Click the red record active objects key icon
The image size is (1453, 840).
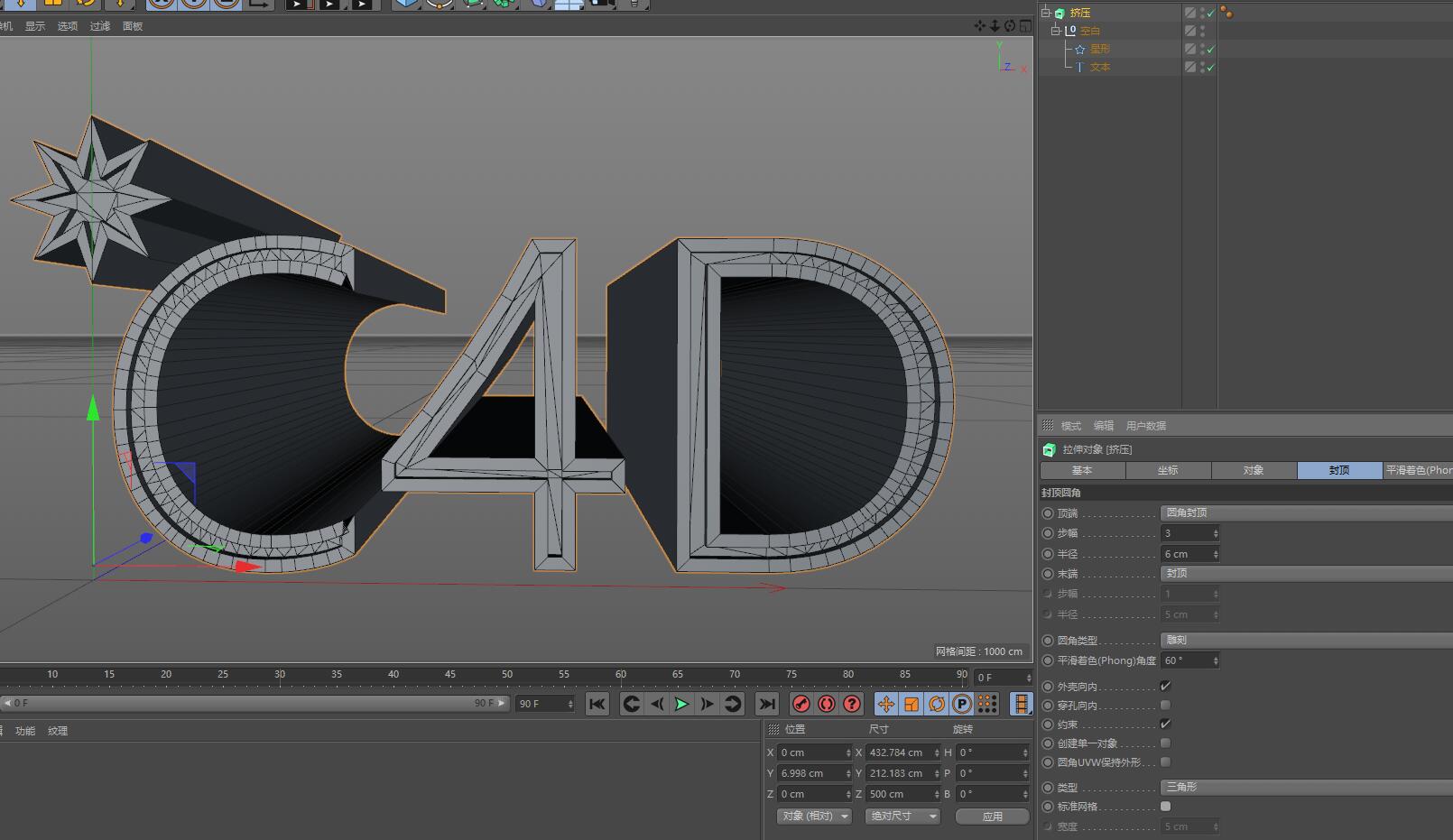click(801, 705)
